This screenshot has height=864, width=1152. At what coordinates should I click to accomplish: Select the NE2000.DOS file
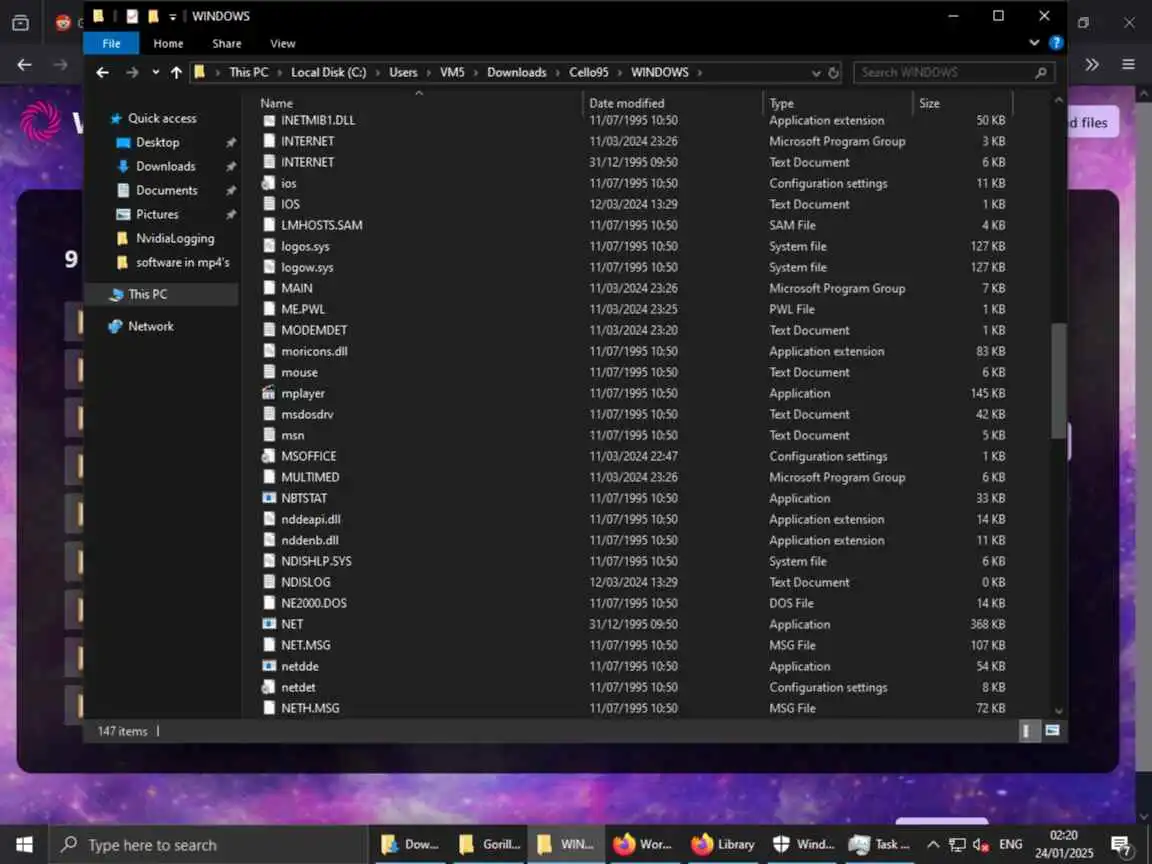(314, 603)
